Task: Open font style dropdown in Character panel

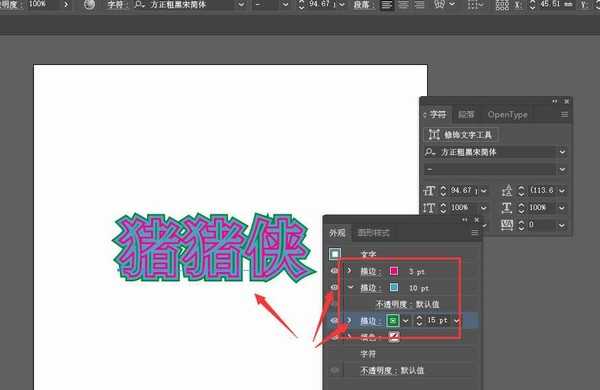Action: coord(562,170)
